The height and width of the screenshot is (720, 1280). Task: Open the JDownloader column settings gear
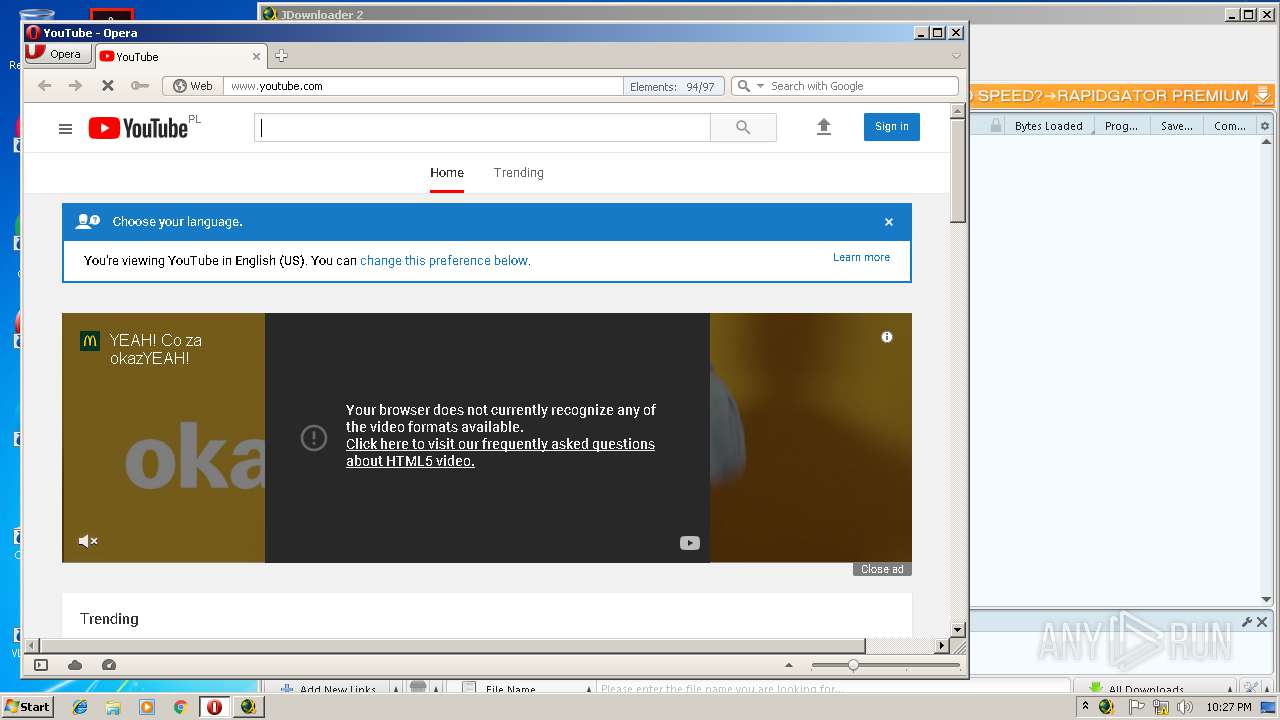1265,126
